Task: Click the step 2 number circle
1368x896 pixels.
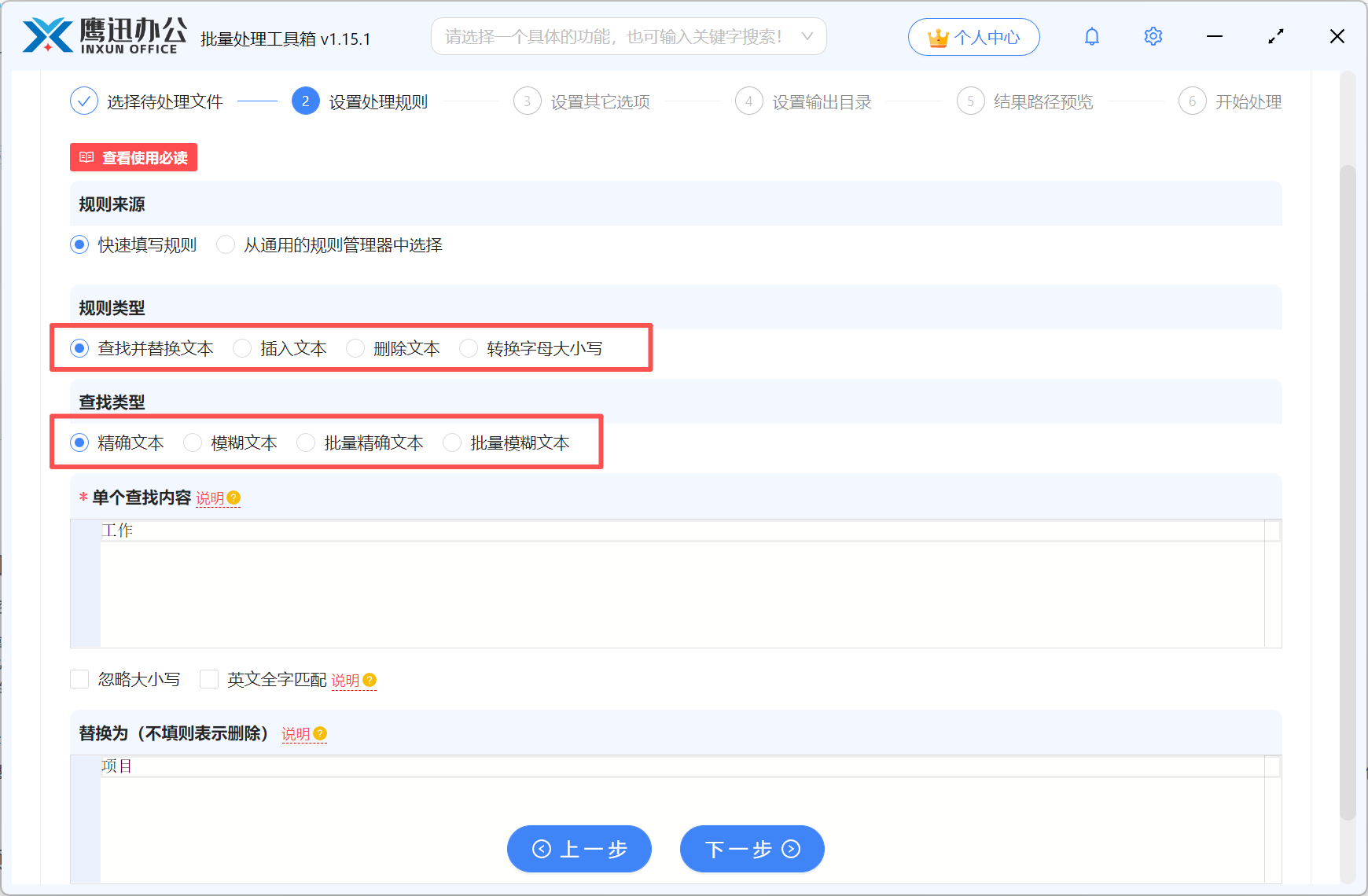Action: click(306, 101)
